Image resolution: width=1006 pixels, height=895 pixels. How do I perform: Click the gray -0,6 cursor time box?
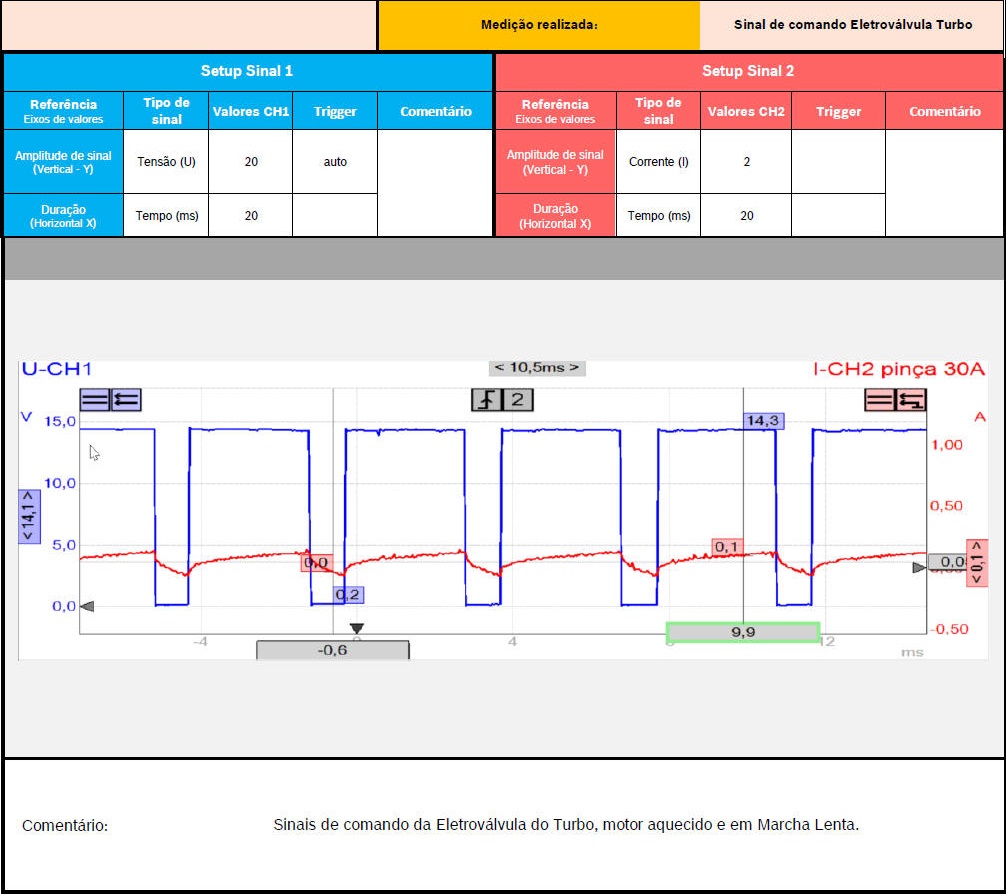point(332,650)
